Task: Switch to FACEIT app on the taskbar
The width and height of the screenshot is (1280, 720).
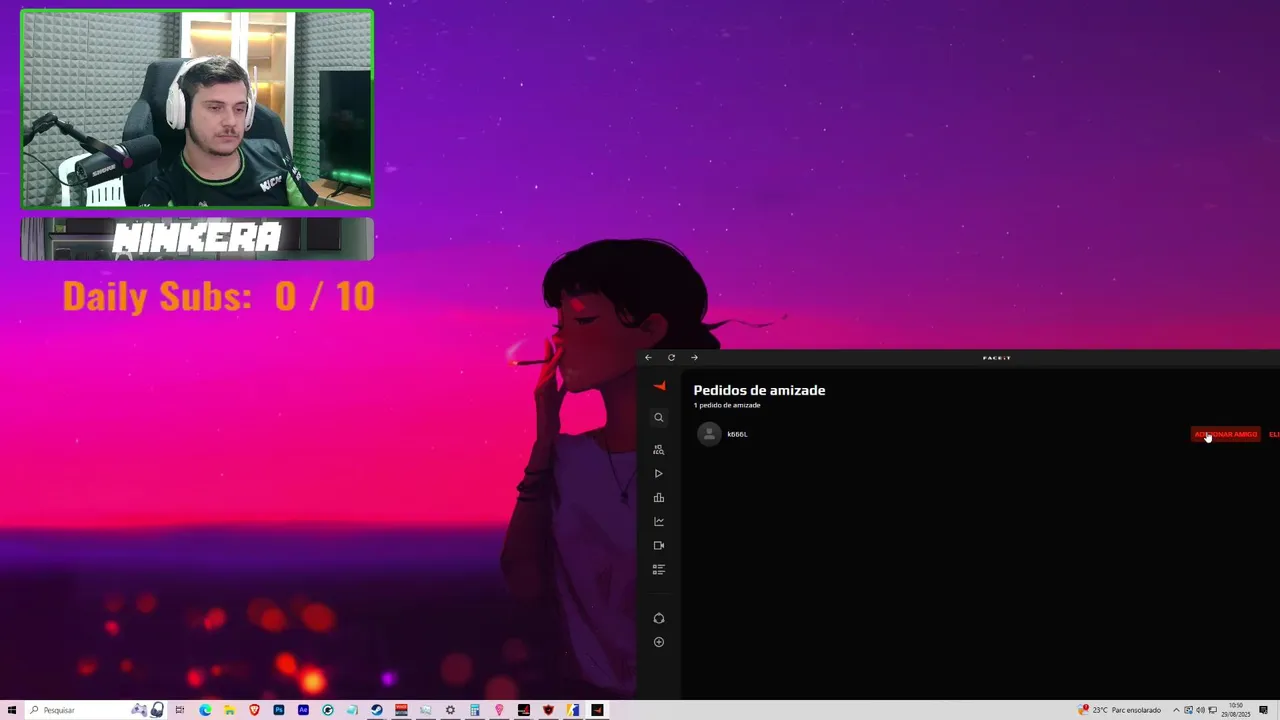Action: pyautogui.click(x=597, y=710)
